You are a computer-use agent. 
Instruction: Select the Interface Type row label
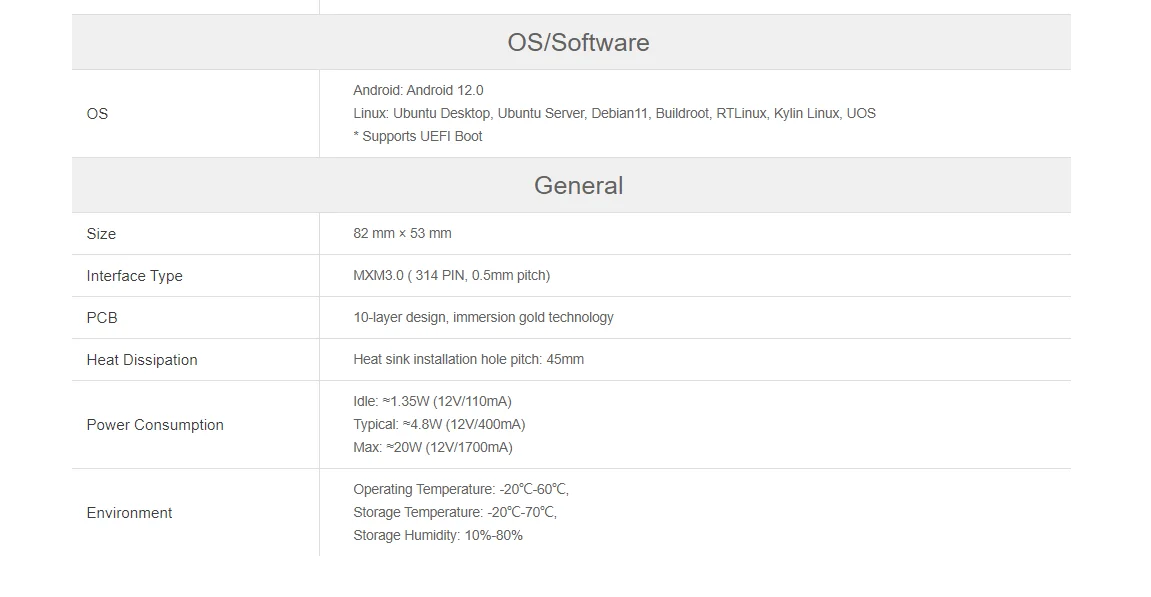pos(134,276)
